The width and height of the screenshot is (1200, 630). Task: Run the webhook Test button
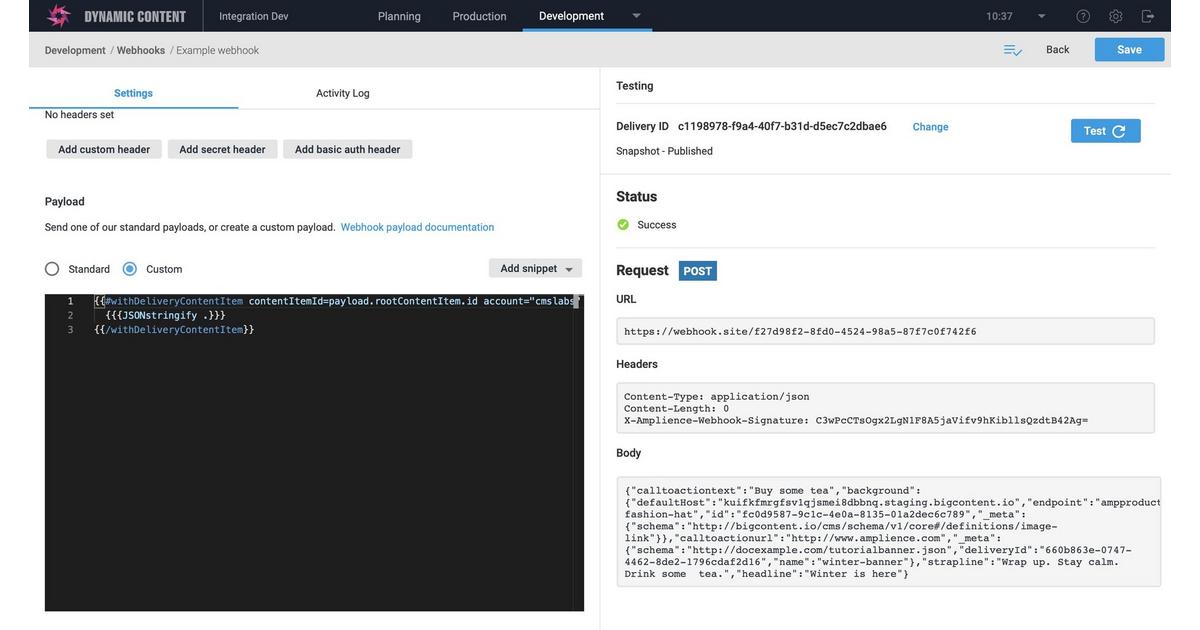click(x=1105, y=131)
